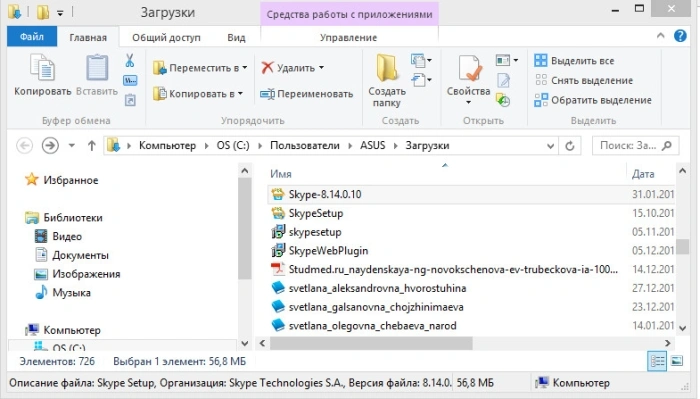Click Пользователи in the address path
Image resolution: width=700 pixels, height=399 pixels.
(x=305, y=145)
